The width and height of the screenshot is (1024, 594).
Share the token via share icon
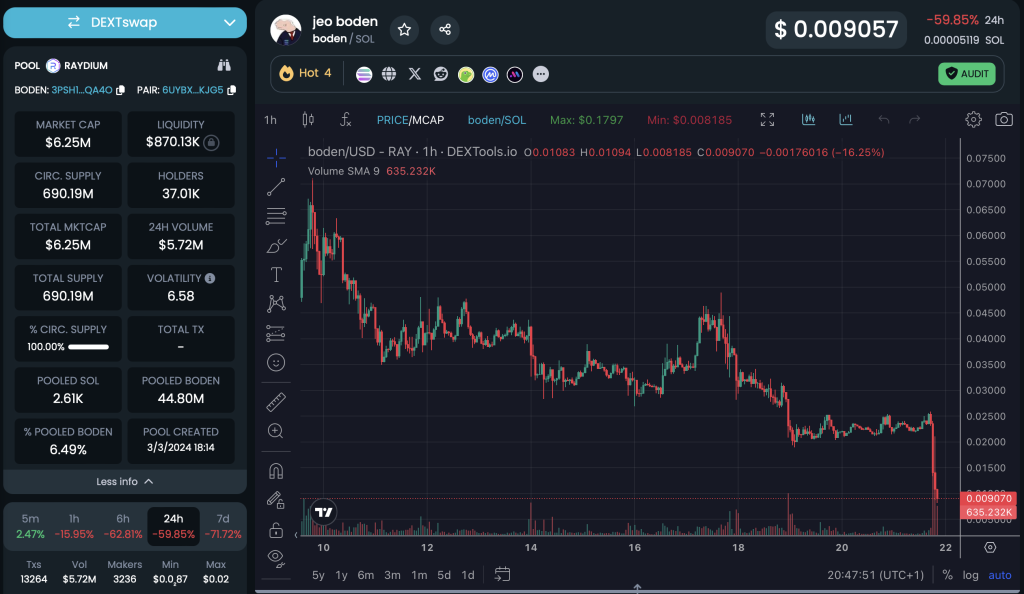pyautogui.click(x=445, y=30)
